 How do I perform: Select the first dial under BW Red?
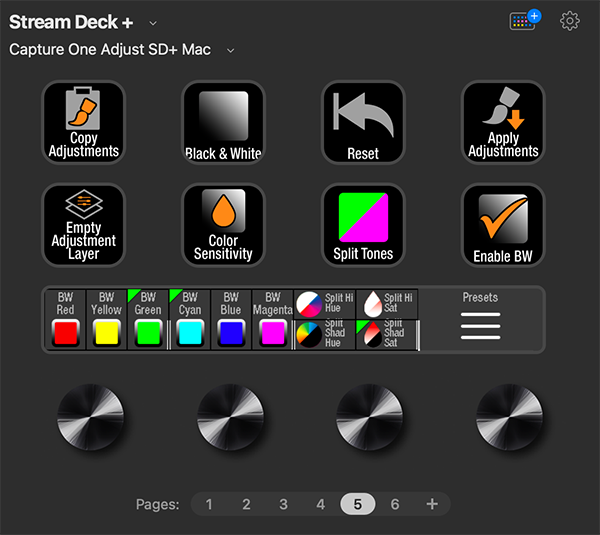tap(91, 417)
